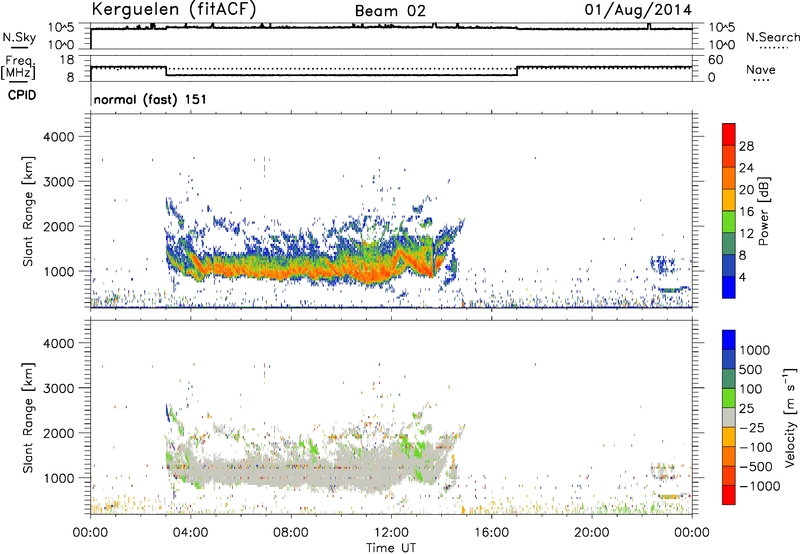This screenshot has width=800, height=554.
Task: Click the '3000' tick in Velocity panel
Action: (59, 388)
